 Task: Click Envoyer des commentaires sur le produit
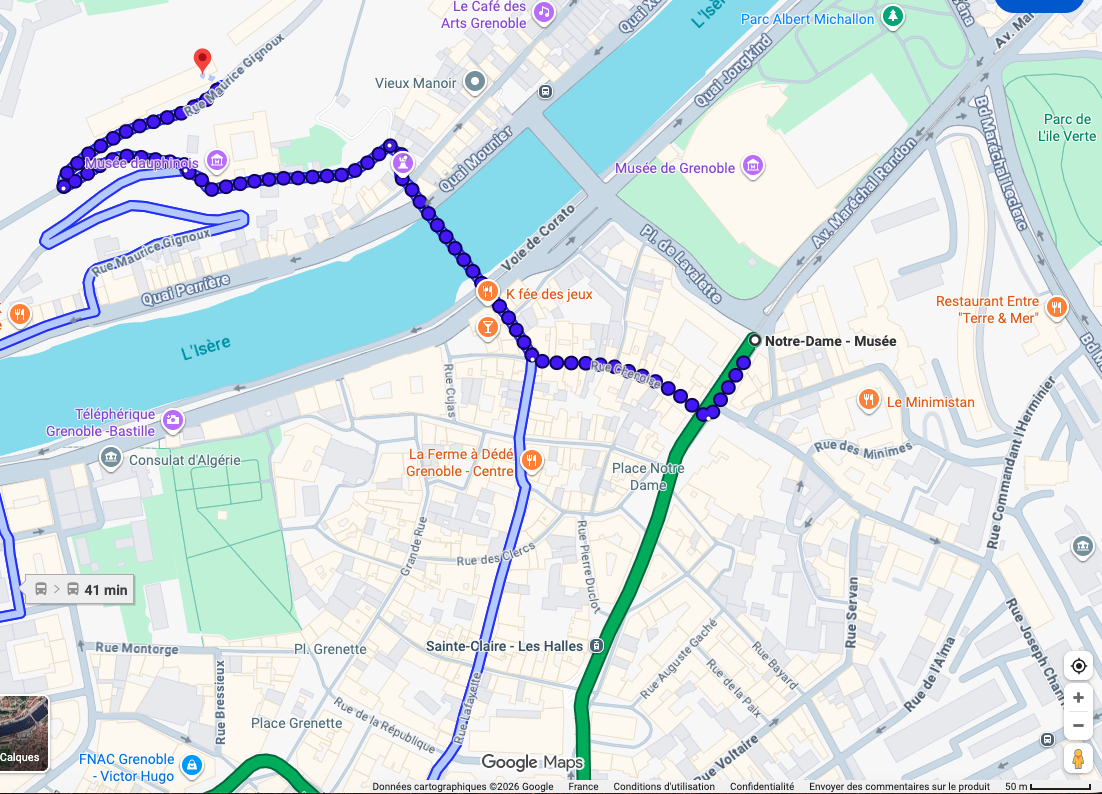pyautogui.click(x=899, y=787)
